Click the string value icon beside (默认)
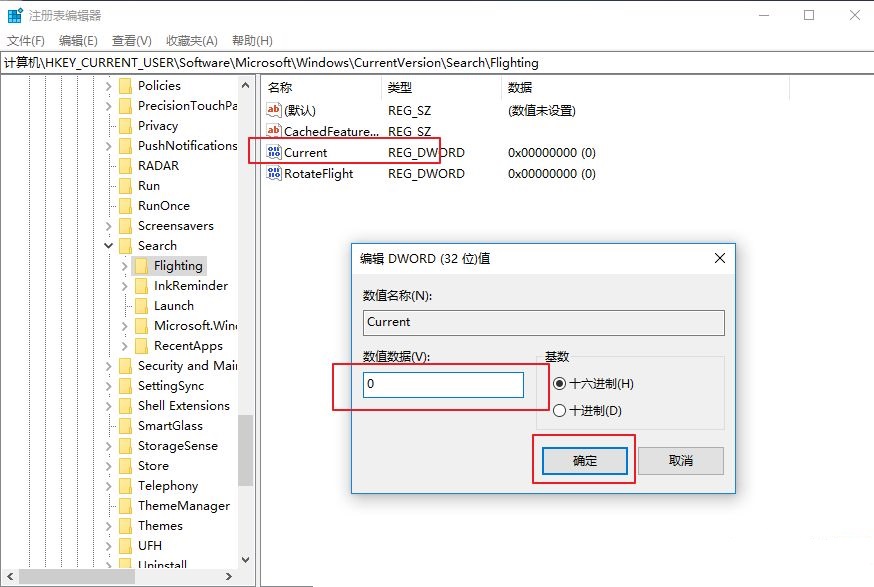Image resolution: width=874 pixels, height=587 pixels. tap(273, 110)
